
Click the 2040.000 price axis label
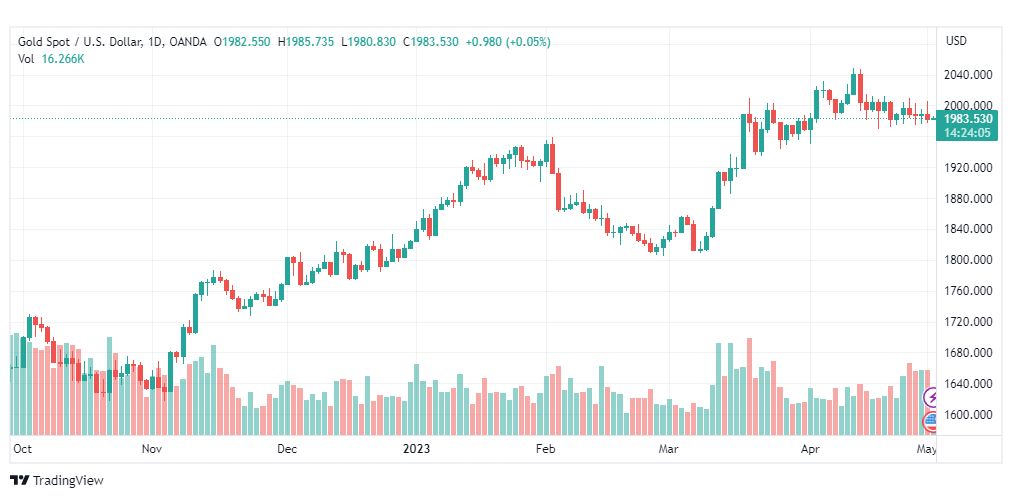click(967, 75)
